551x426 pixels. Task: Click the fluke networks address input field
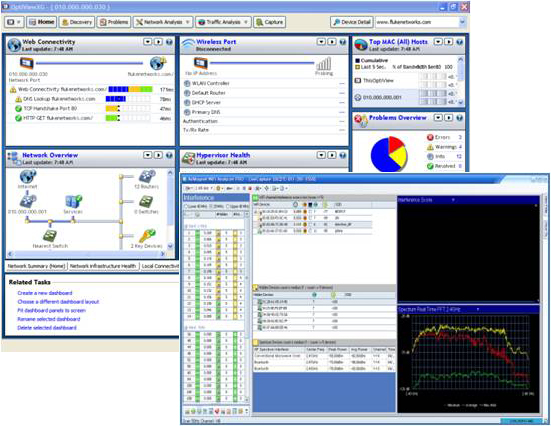[x=417, y=22]
